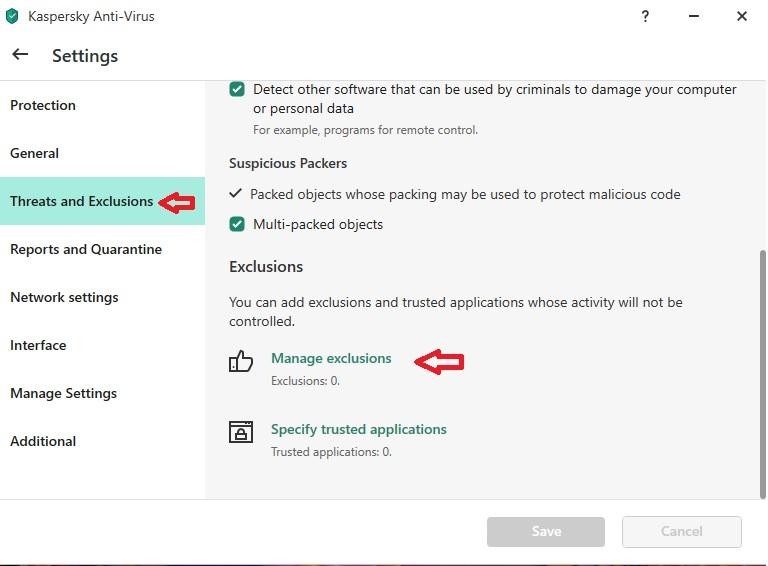
Task: Click the trusted applications window icon
Action: [241, 432]
